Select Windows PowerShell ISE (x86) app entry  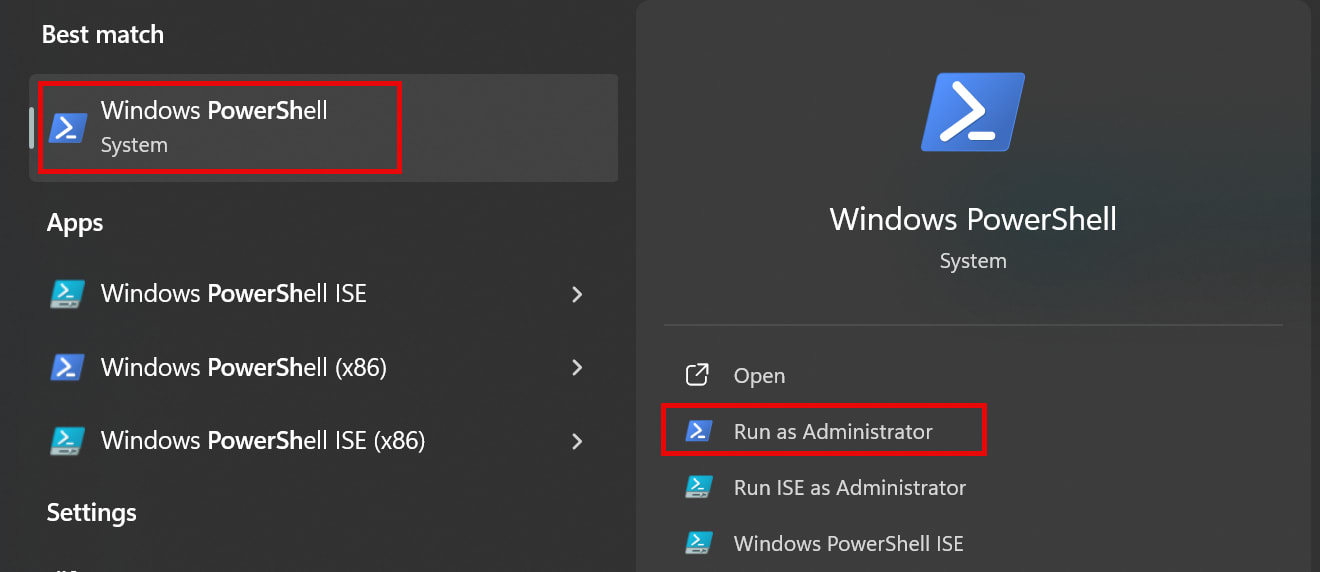[323, 440]
